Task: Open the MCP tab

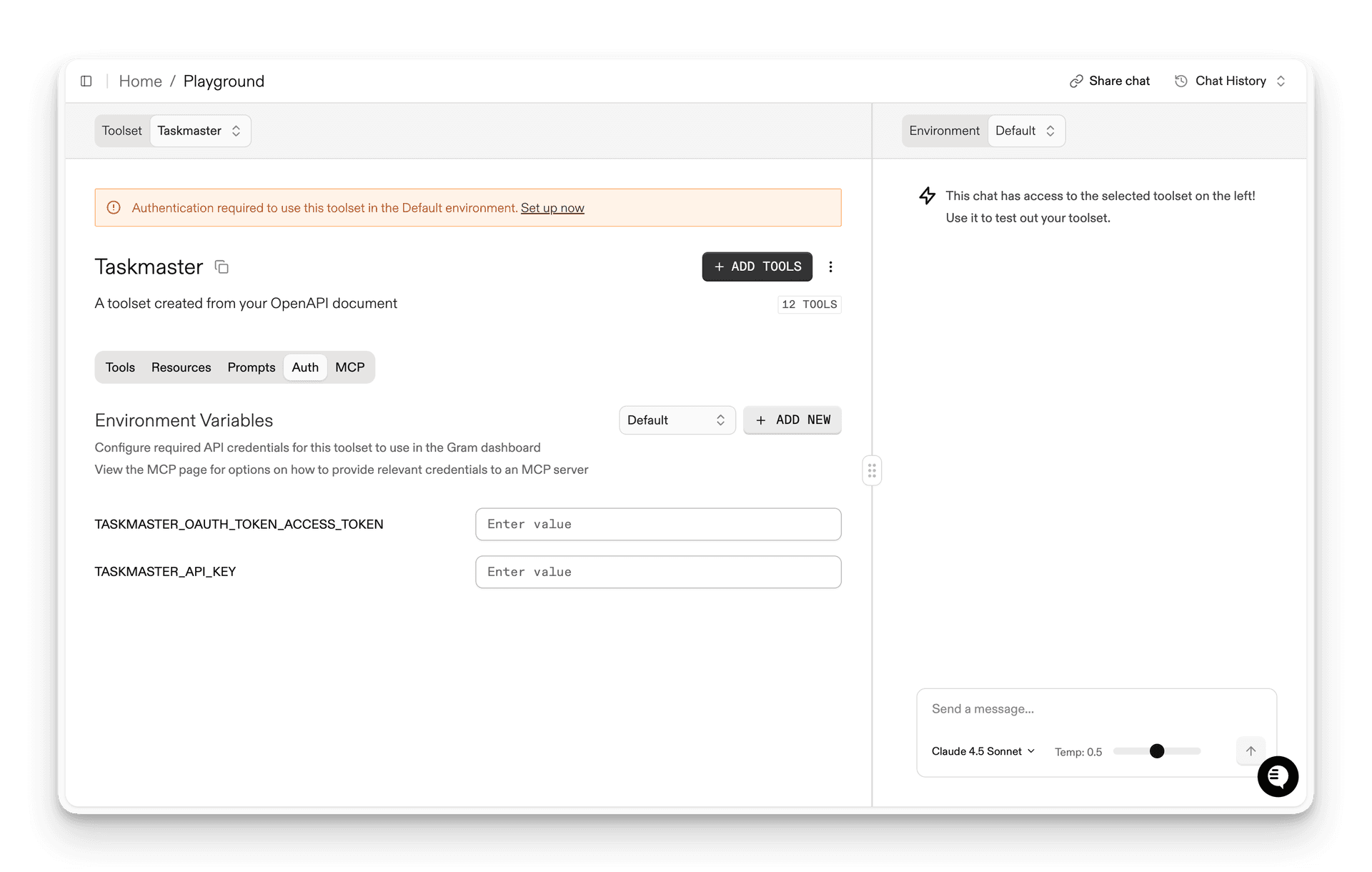Action: click(x=349, y=367)
